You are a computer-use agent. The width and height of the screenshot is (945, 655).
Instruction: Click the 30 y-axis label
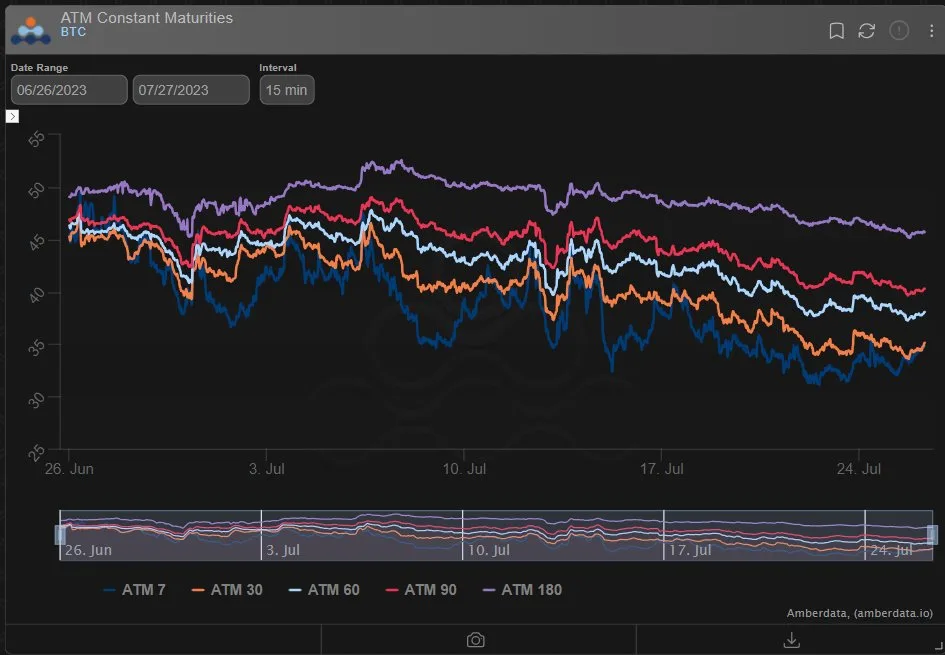tap(36, 400)
